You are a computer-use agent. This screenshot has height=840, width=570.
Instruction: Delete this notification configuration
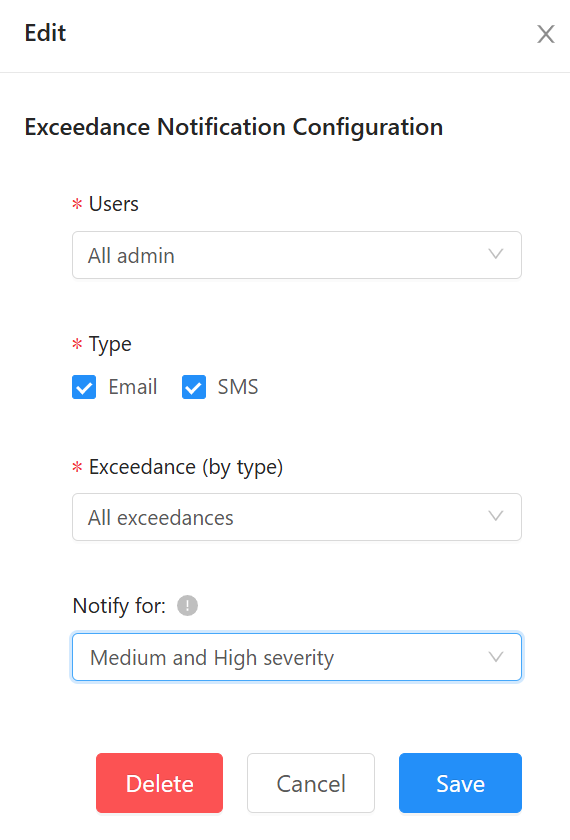[x=160, y=783]
